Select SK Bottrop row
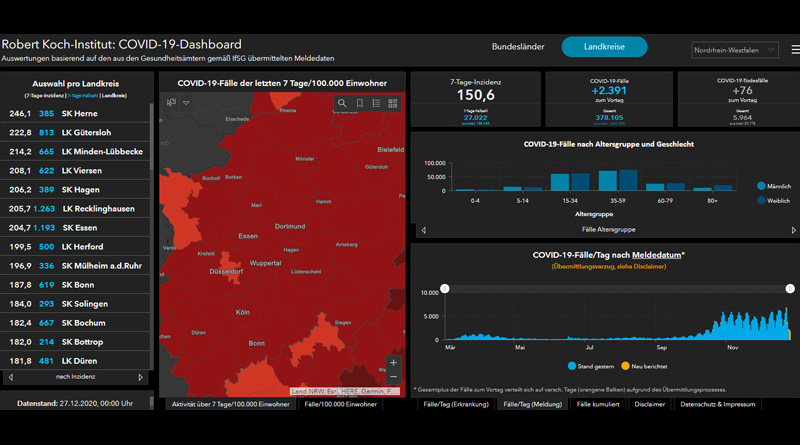This screenshot has height=445, width=800. click(76, 342)
